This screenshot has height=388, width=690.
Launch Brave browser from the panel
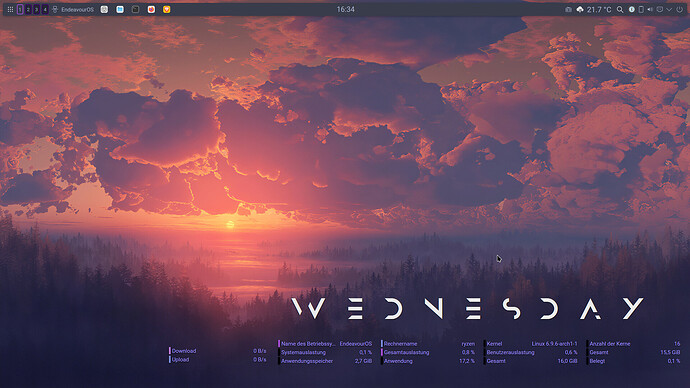pyautogui.click(x=166, y=9)
